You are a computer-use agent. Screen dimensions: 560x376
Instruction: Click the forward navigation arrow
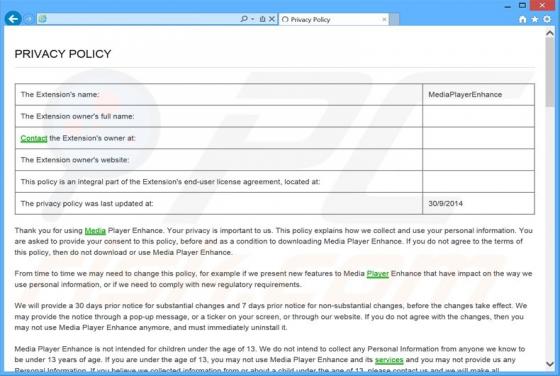point(29,19)
